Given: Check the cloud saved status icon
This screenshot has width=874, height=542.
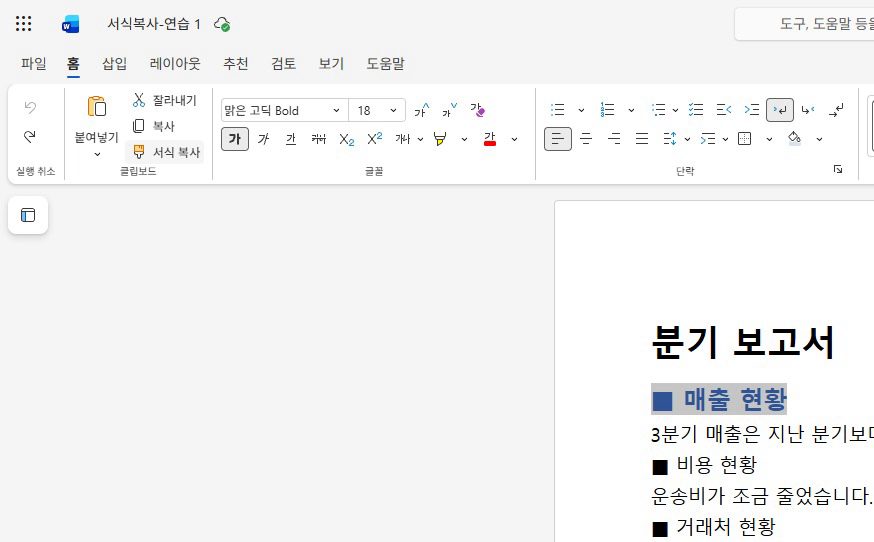Looking at the screenshot, I should (222, 25).
